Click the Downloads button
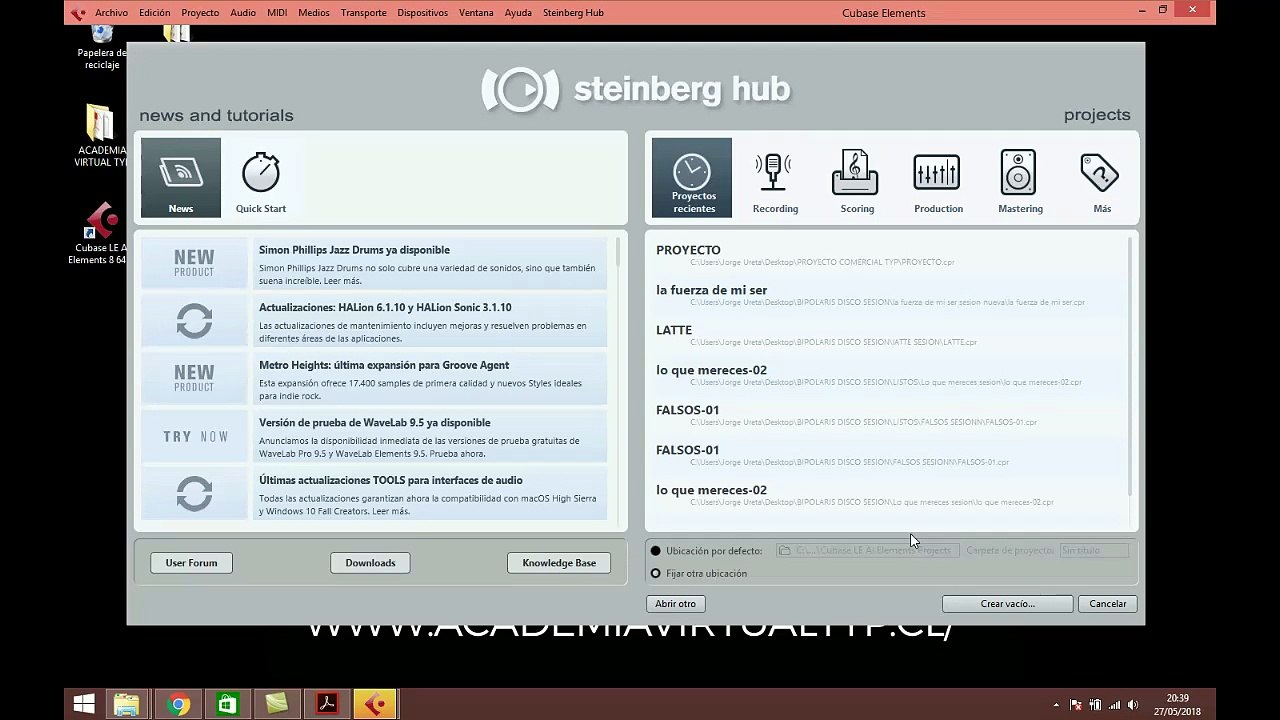The width and height of the screenshot is (1280, 720). coord(370,563)
